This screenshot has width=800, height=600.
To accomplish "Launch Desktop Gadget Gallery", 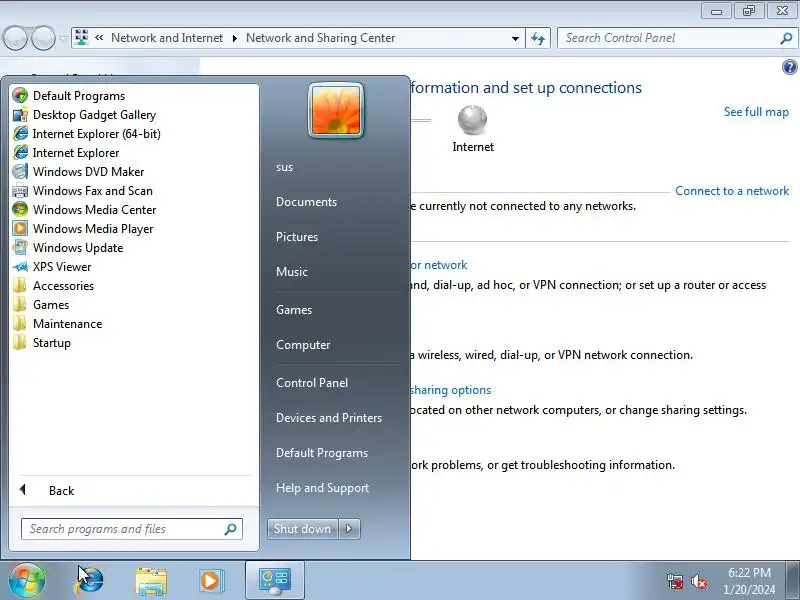I will 84,115.
